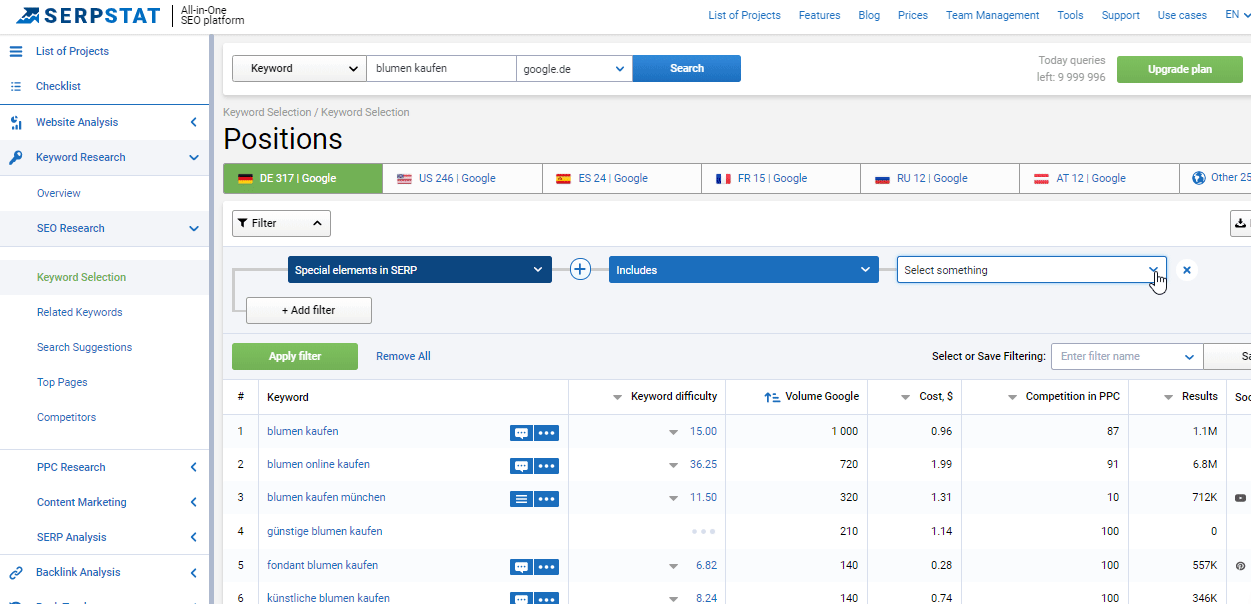Click the + Add filter button
1251x604 pixels.
coord(309,310)
